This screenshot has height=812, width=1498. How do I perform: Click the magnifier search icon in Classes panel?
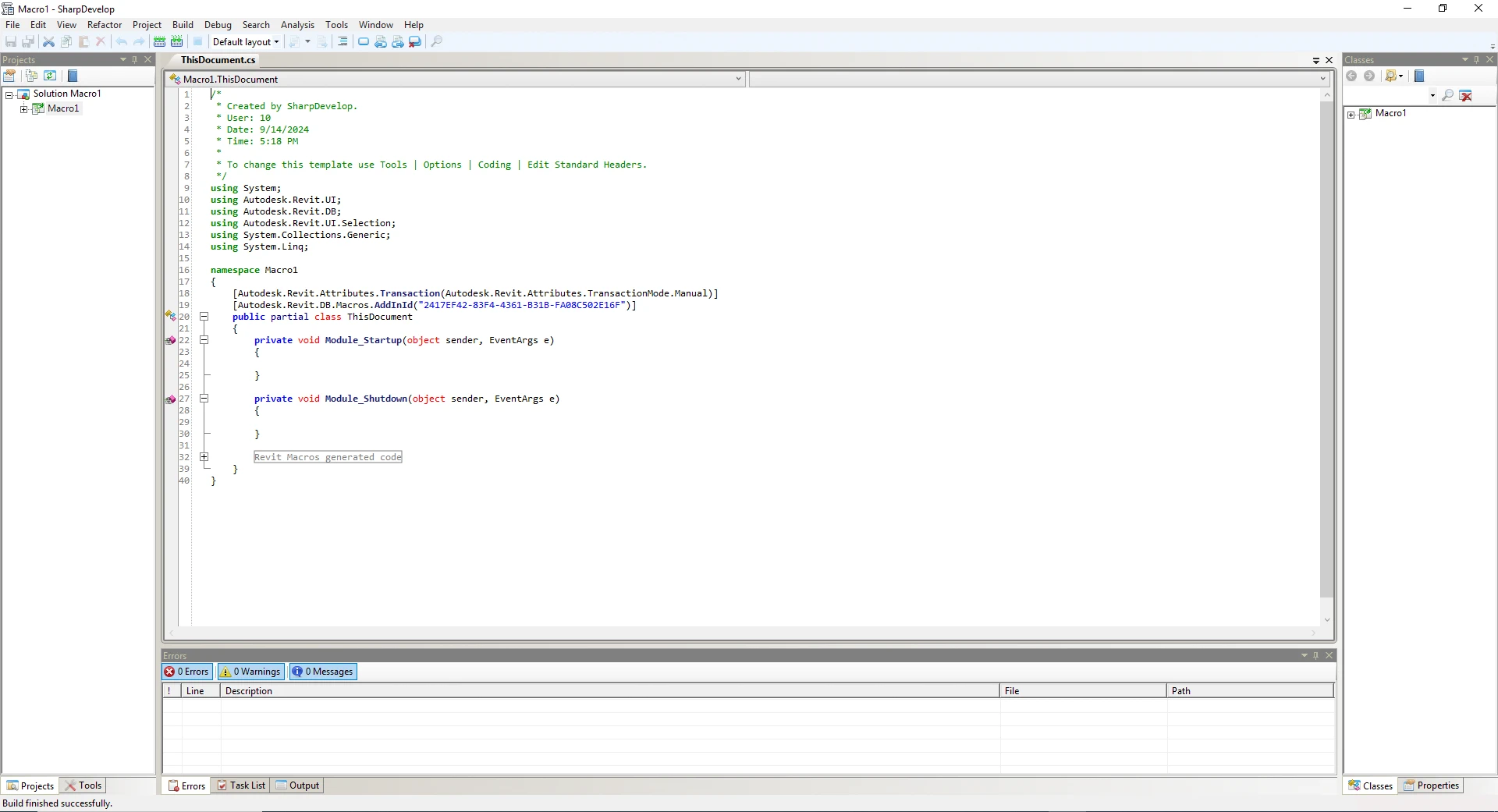[1448, 95]
